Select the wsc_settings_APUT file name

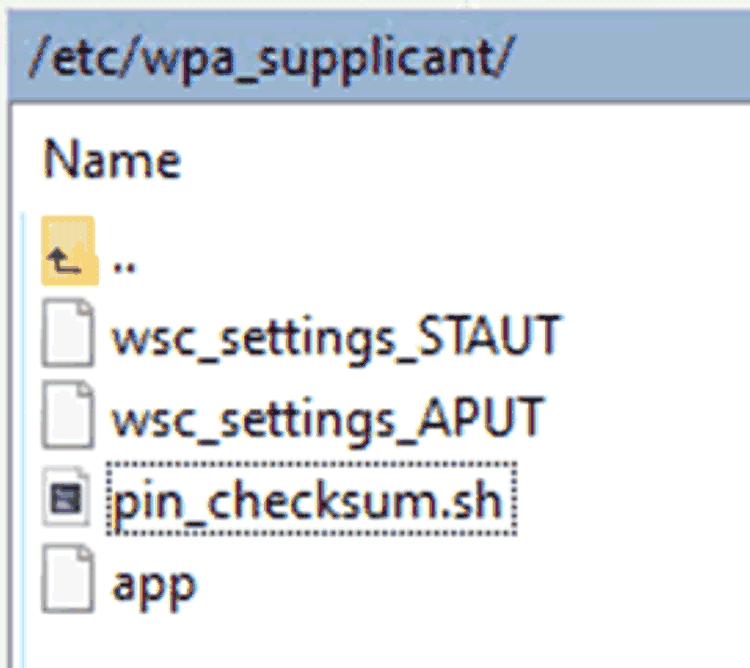(x=327, y=416)
